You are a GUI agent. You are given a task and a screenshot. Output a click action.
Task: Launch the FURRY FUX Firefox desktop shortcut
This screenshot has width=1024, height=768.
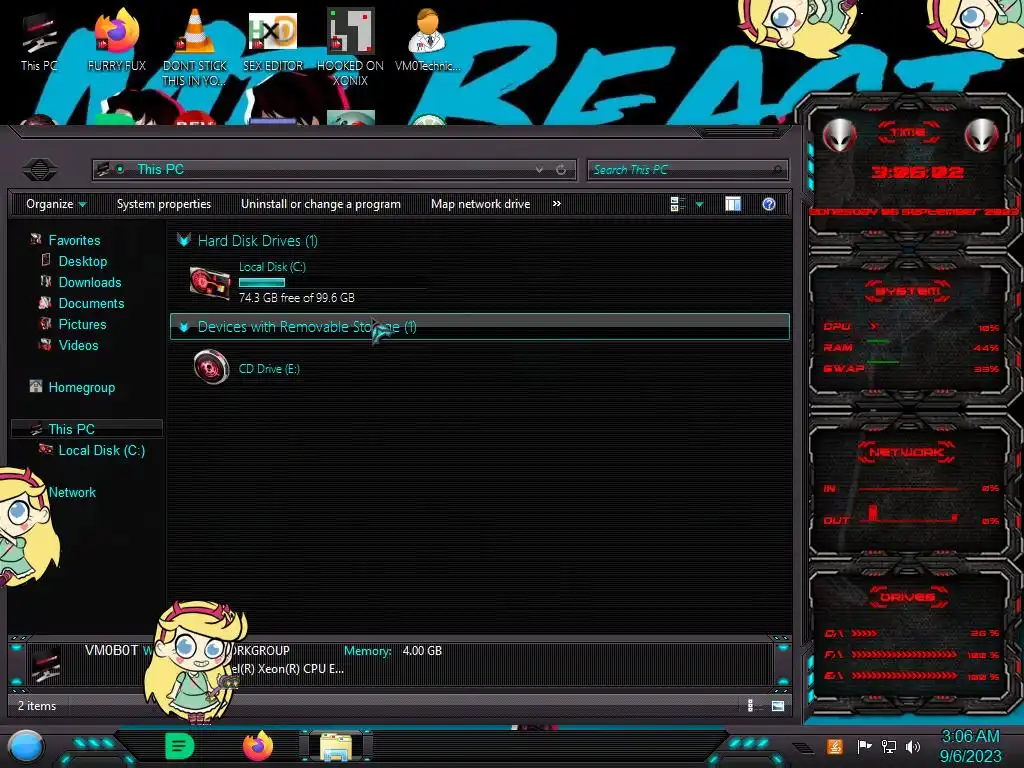[117, 39]
